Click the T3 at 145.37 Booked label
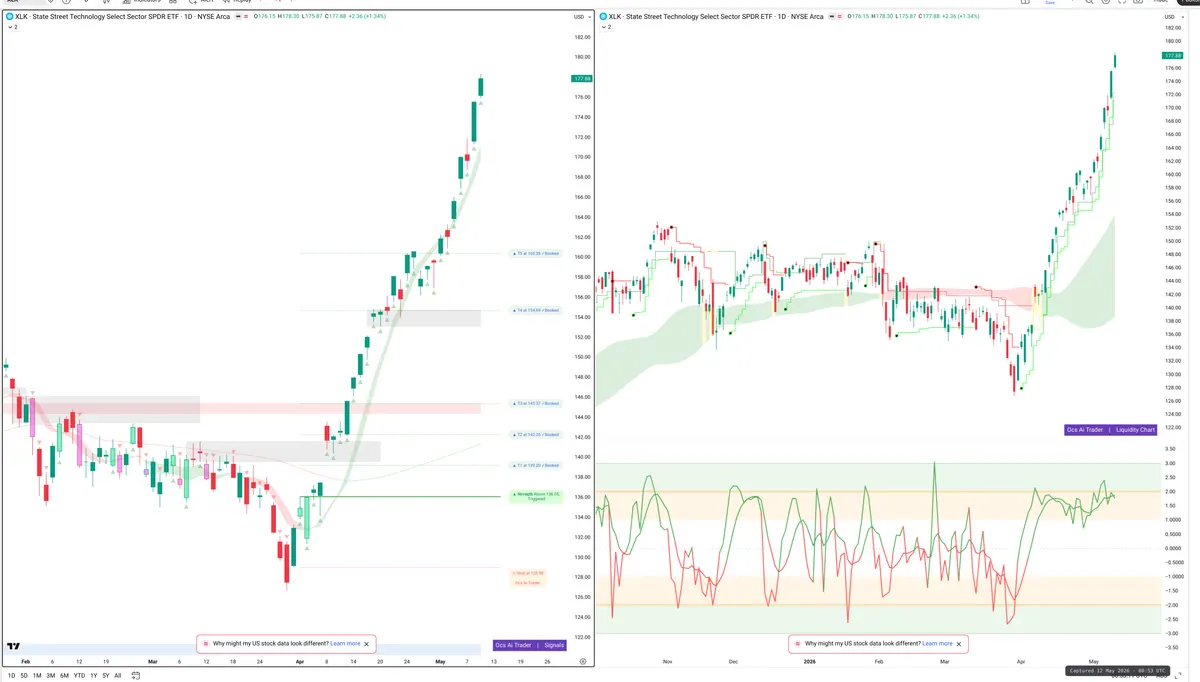 point(537,404)
